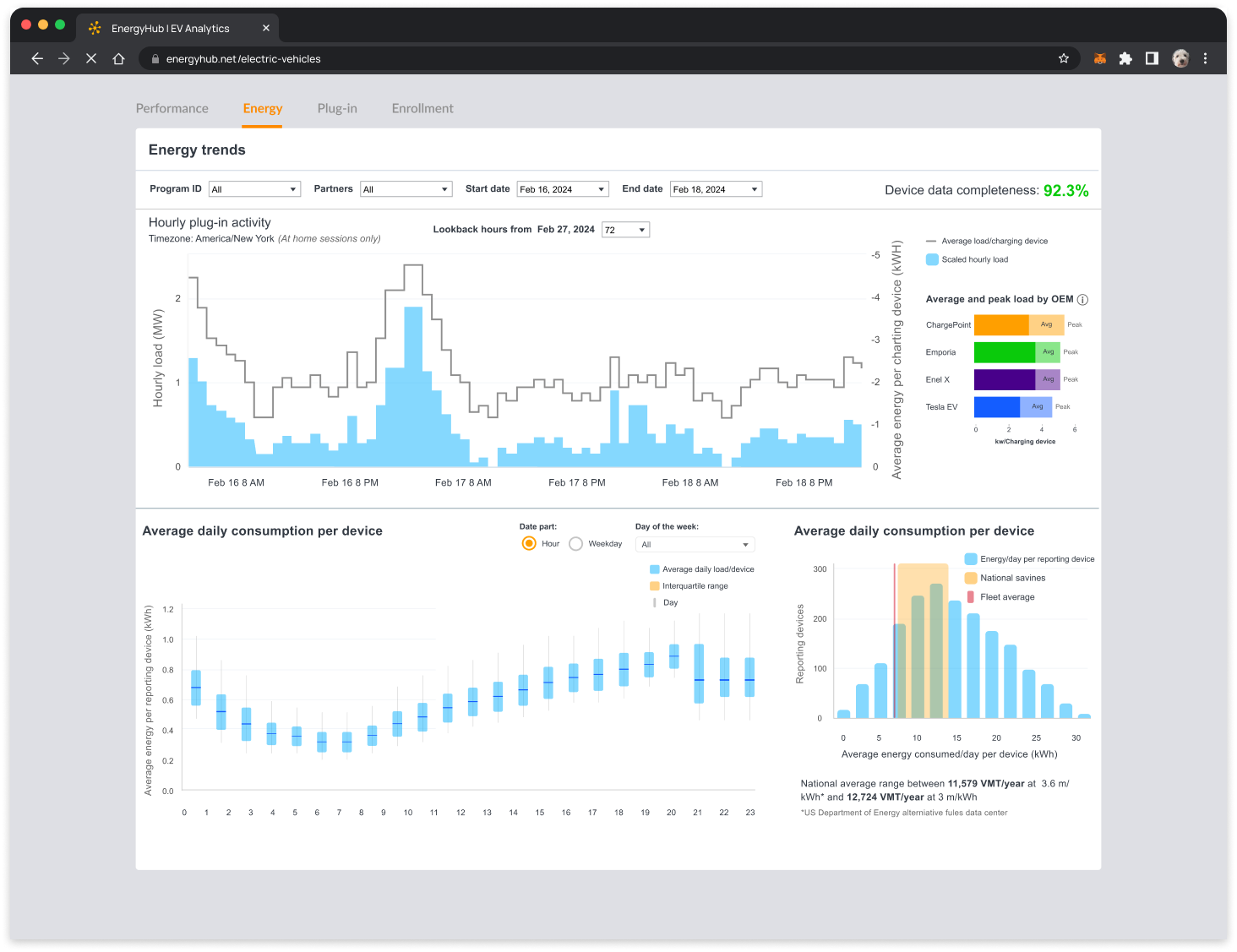Open the Enrollment tab

(x=422, y=108)
